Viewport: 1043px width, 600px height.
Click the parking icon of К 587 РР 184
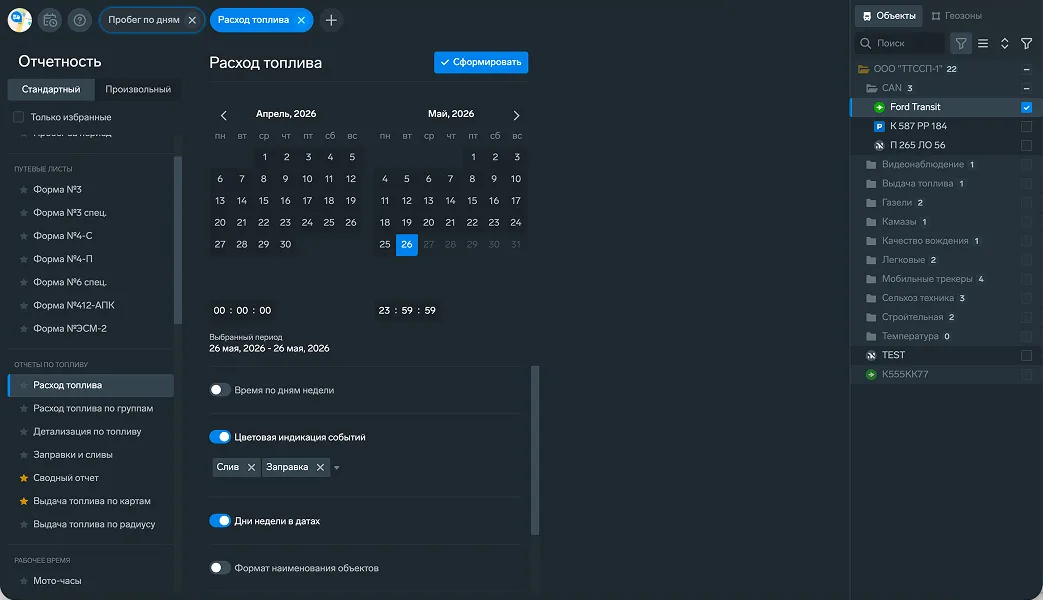[879, 126]
